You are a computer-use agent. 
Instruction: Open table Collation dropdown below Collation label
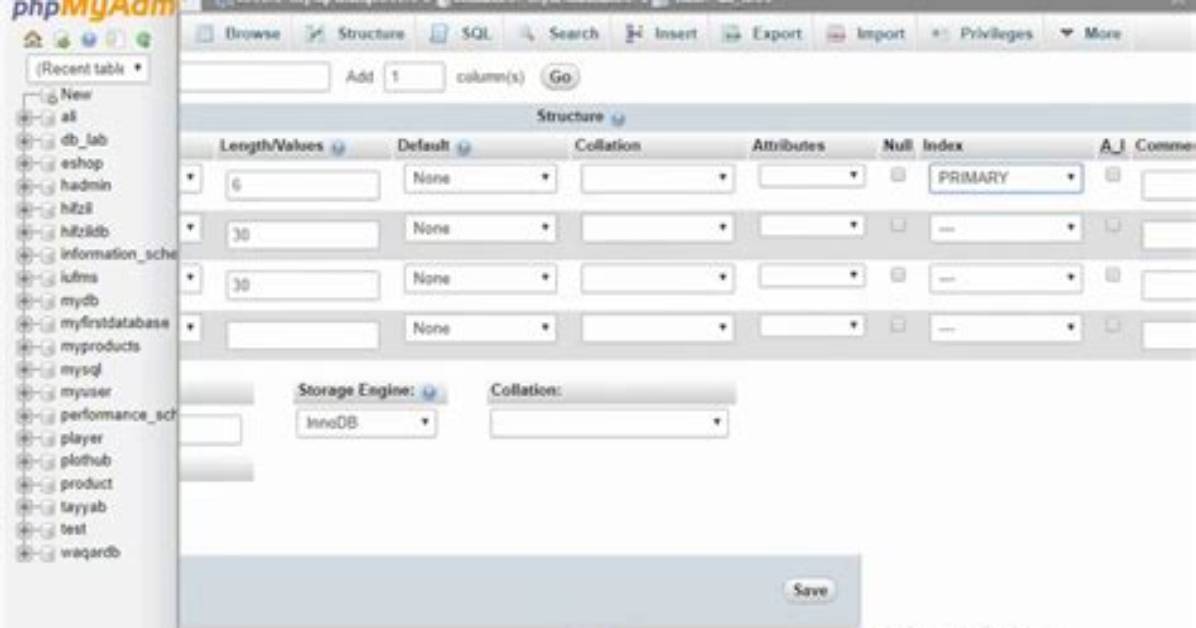click(x=609, y=423)
